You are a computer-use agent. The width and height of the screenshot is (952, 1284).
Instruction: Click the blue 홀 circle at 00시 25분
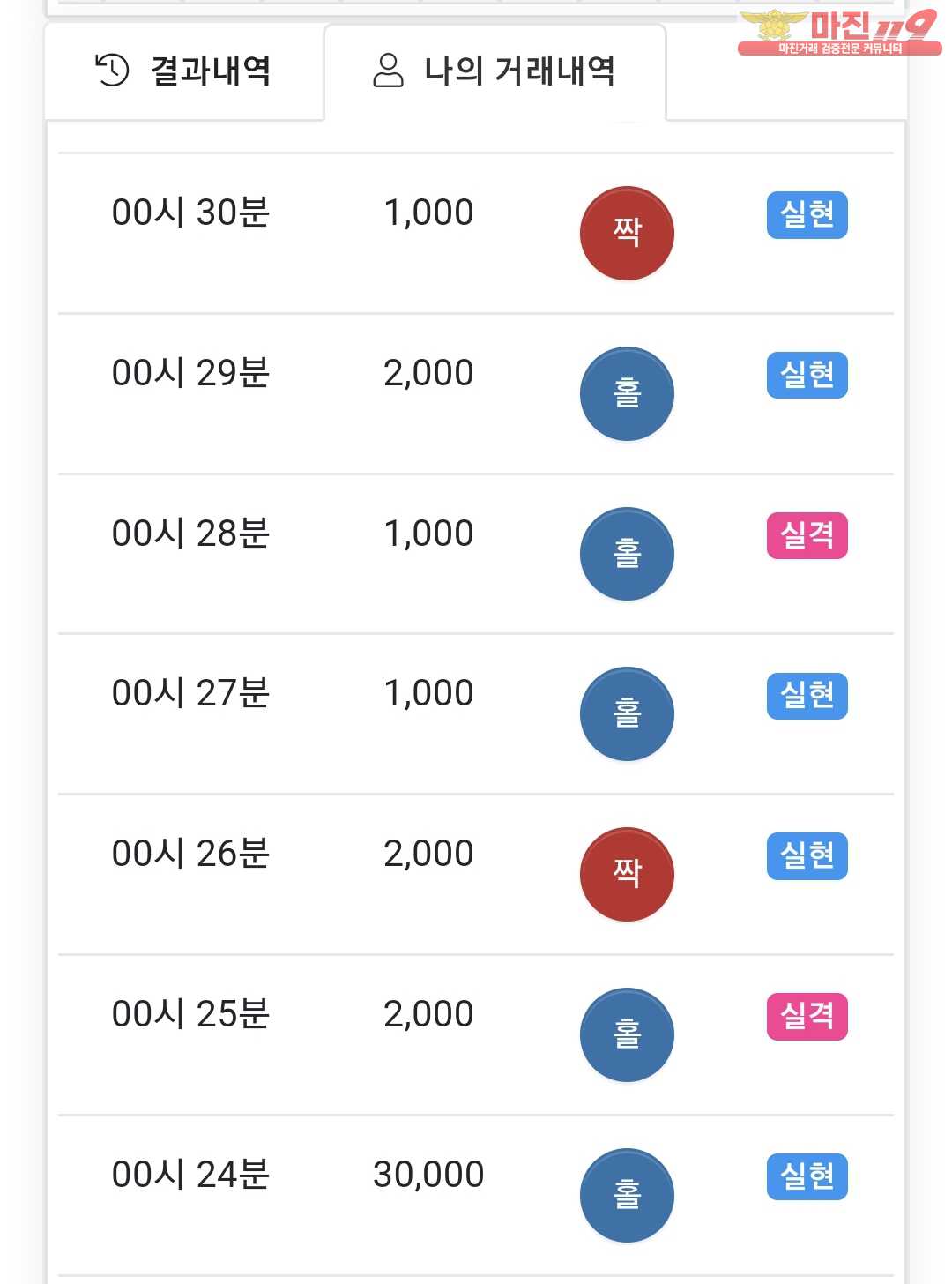(x=627, y=1034)
